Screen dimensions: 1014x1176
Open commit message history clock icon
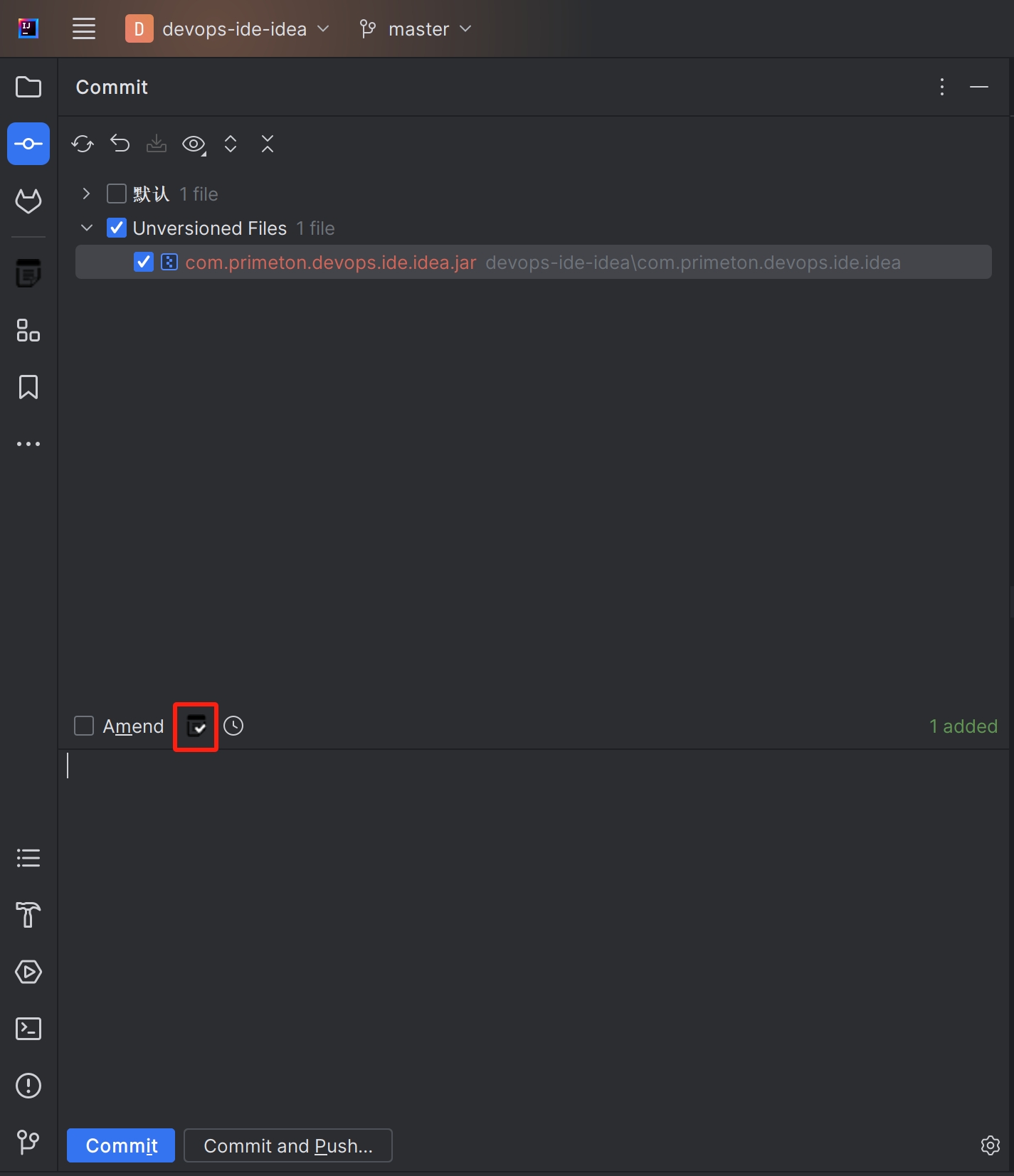233,726
